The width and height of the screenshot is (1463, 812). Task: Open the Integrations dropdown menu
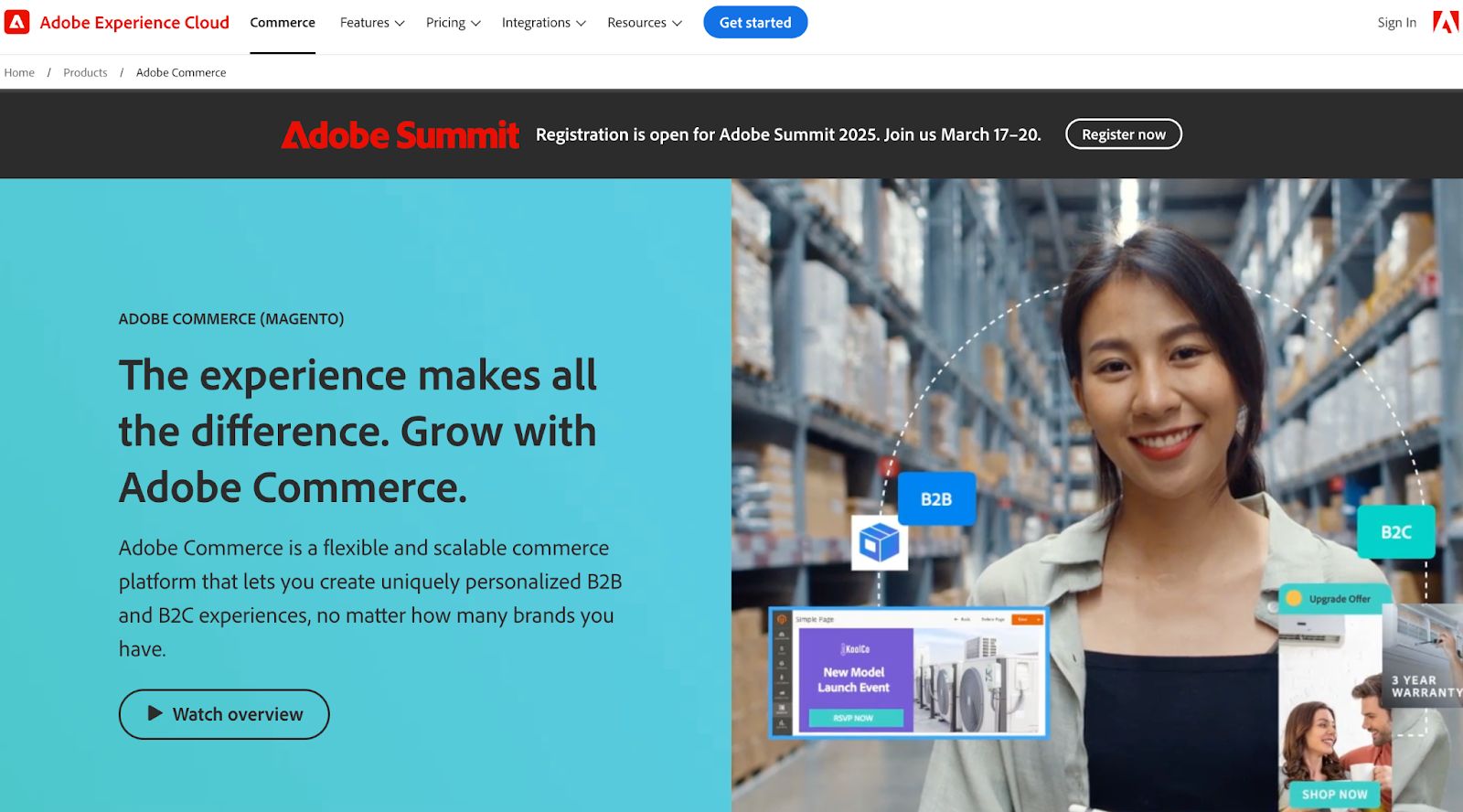tap(543, 22)
